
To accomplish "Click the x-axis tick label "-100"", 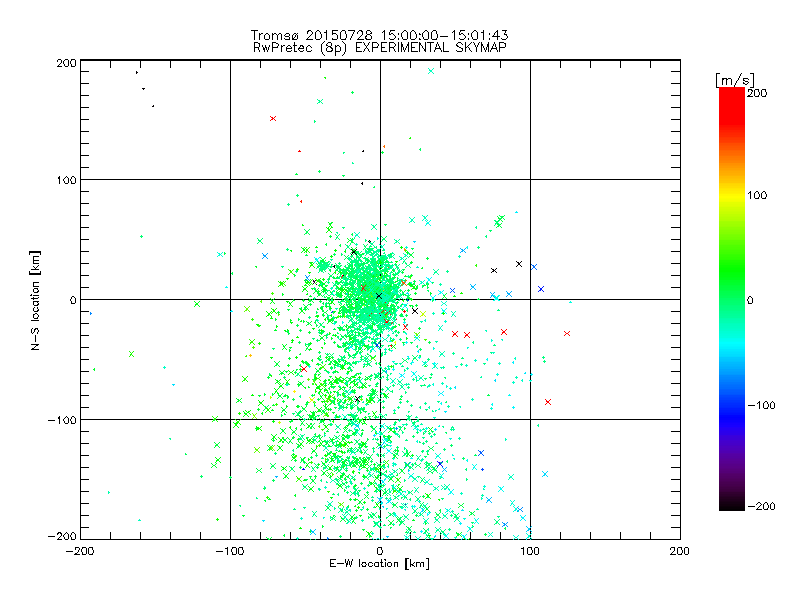I will (230, 551).
